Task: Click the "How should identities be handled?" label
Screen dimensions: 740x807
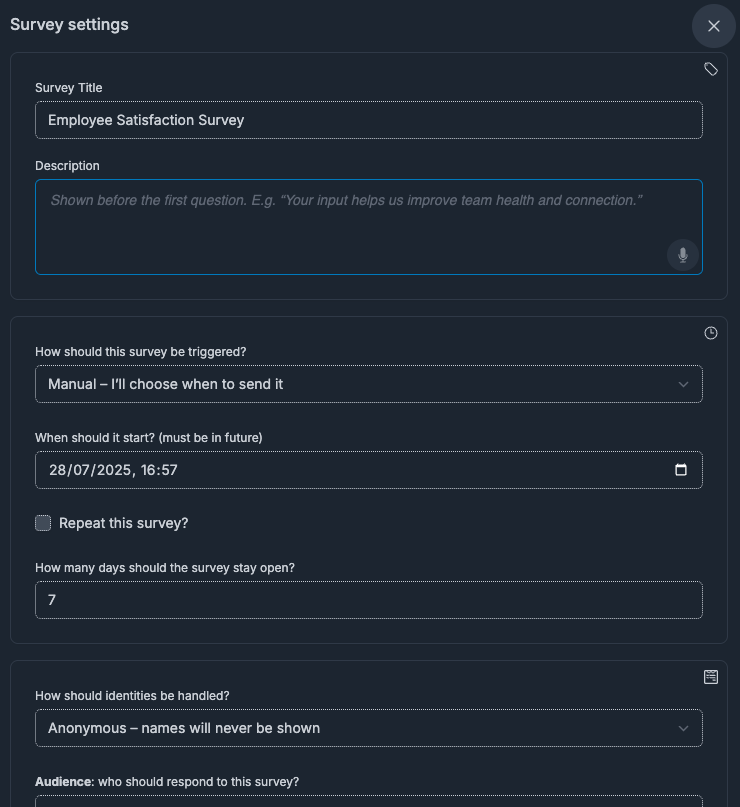Action: coord(132,696)
